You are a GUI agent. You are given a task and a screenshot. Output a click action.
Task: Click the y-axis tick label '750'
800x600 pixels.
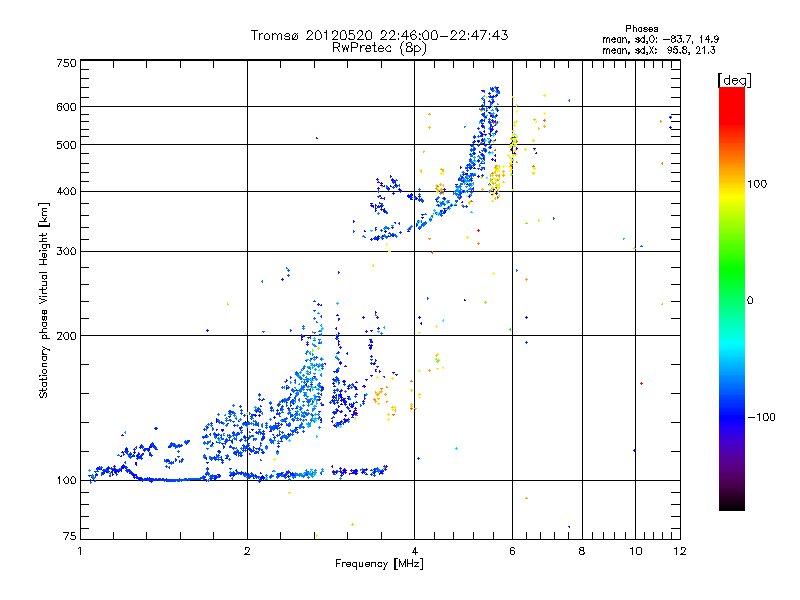(67, 63)
